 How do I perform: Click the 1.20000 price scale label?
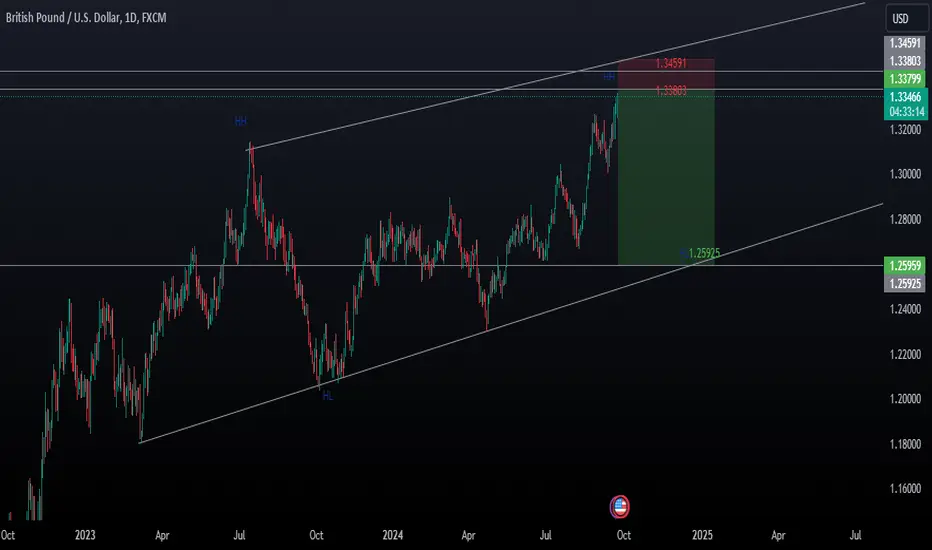pos(905,399)
